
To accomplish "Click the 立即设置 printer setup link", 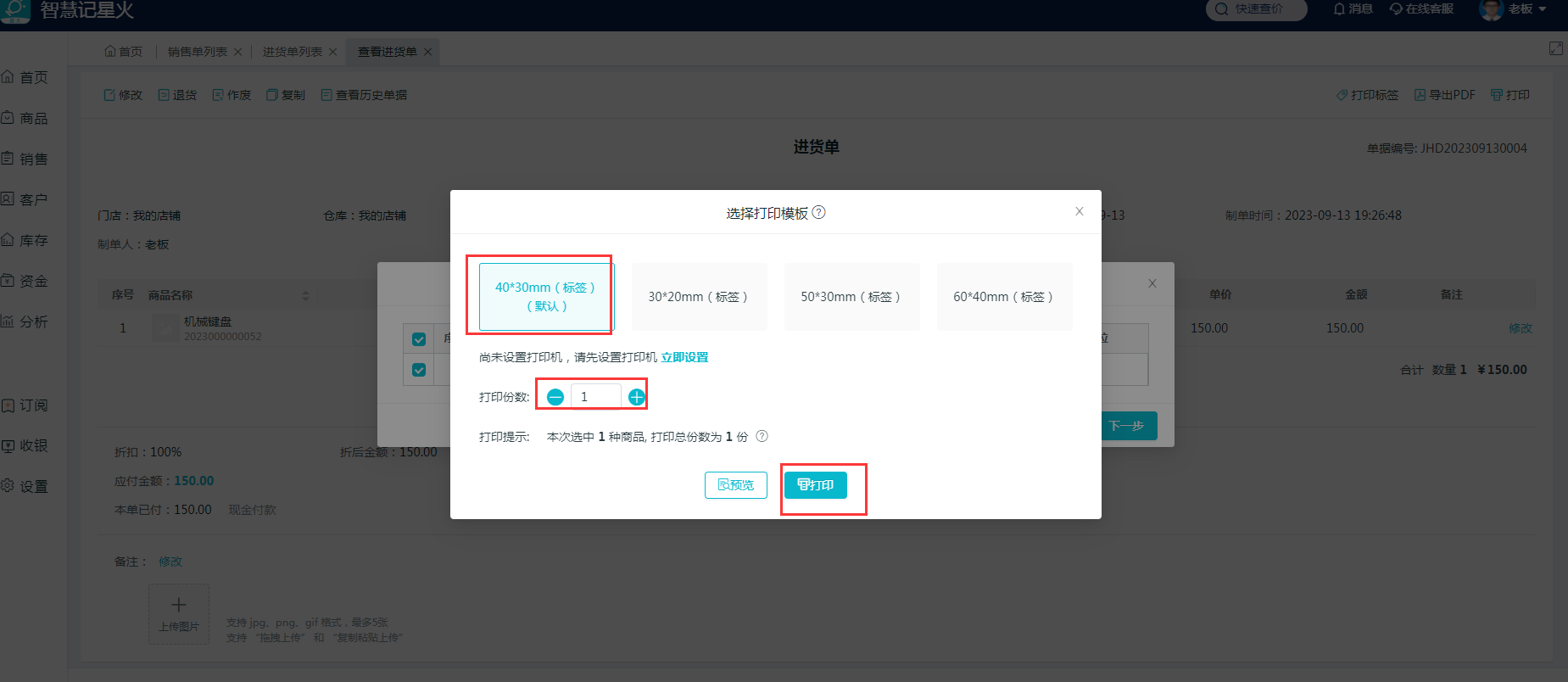I will (684, 358).
